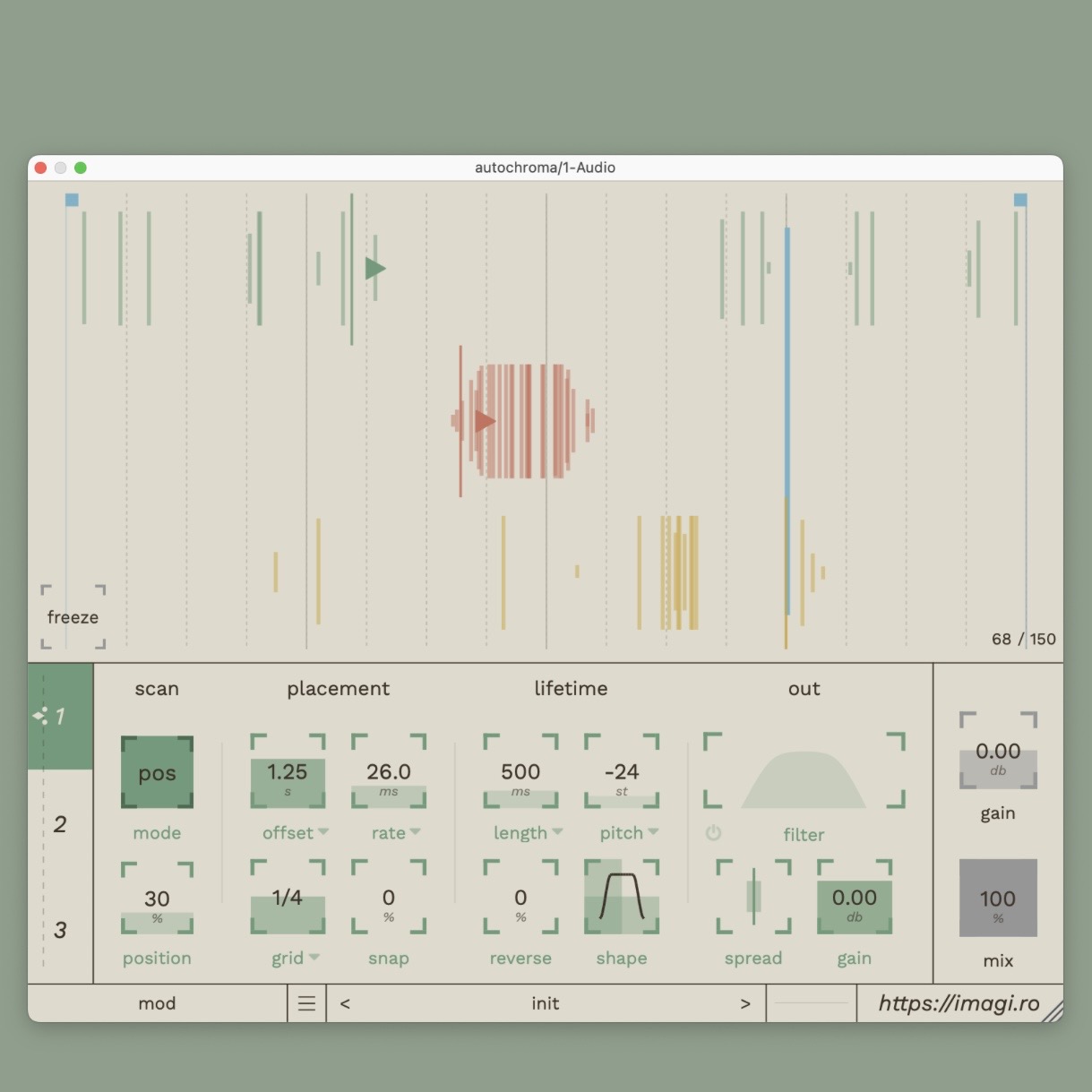The height and width of the screenshot is (1092, 1092).
Task: Click the green playhead triangle marker
Action: point(375,268)
